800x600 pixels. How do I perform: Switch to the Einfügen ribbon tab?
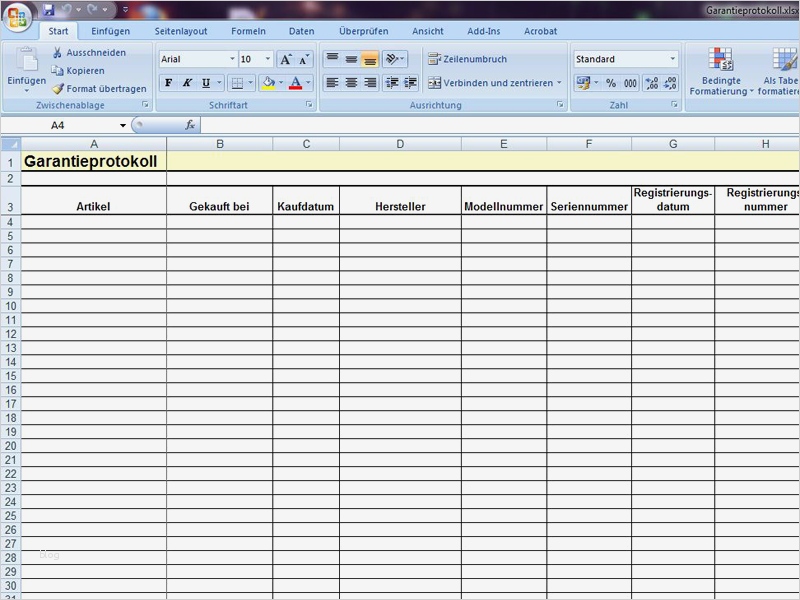click(x=110, y=31)
